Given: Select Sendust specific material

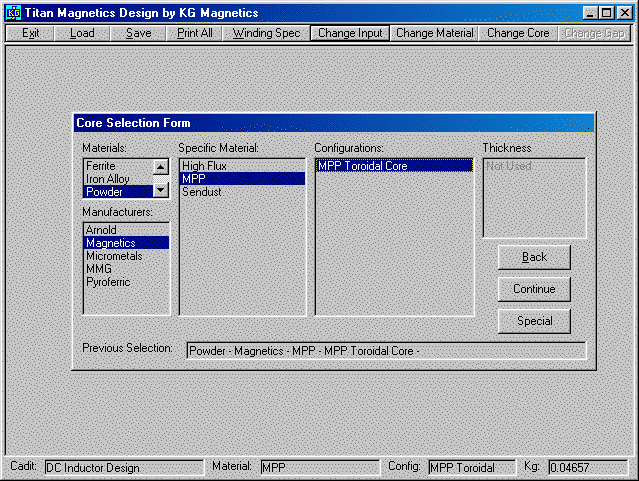Looking at the screenshot, I should point(242,192).
